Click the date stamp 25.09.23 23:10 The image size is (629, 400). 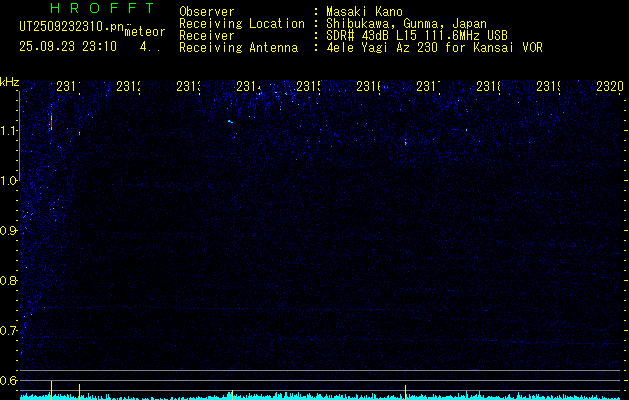click(68, 47)
